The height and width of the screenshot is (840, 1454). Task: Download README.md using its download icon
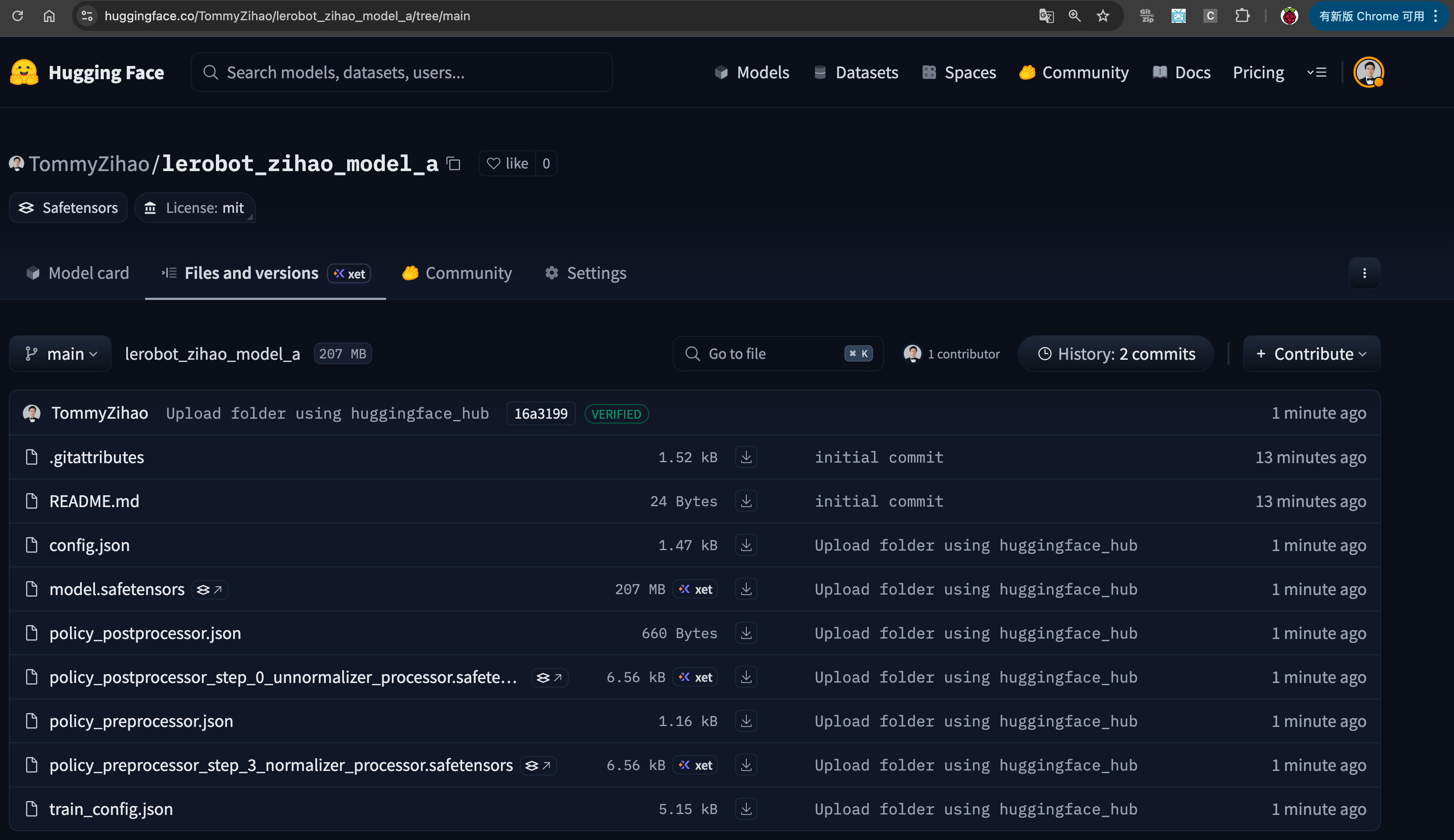click(x=746, y=501)
